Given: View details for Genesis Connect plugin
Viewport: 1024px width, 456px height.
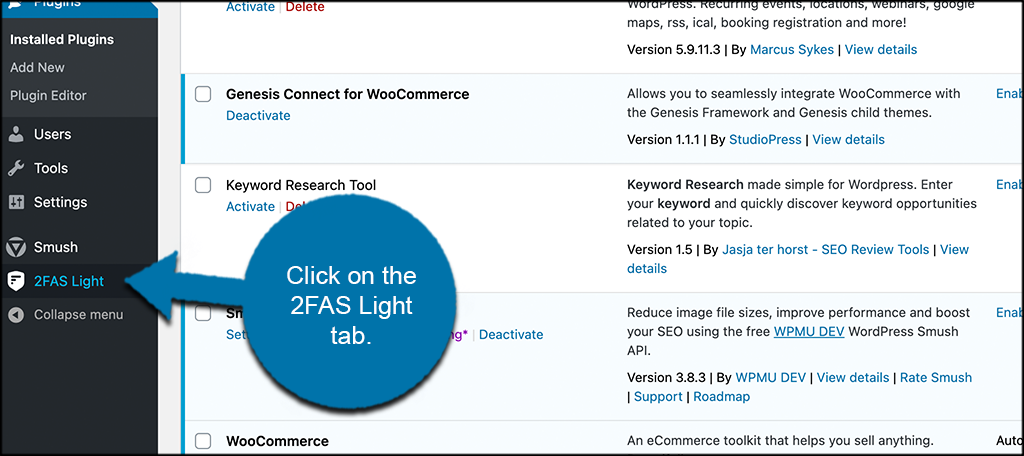Looking at the screenshot, I should pyautogui.click(x=848, y=140).
